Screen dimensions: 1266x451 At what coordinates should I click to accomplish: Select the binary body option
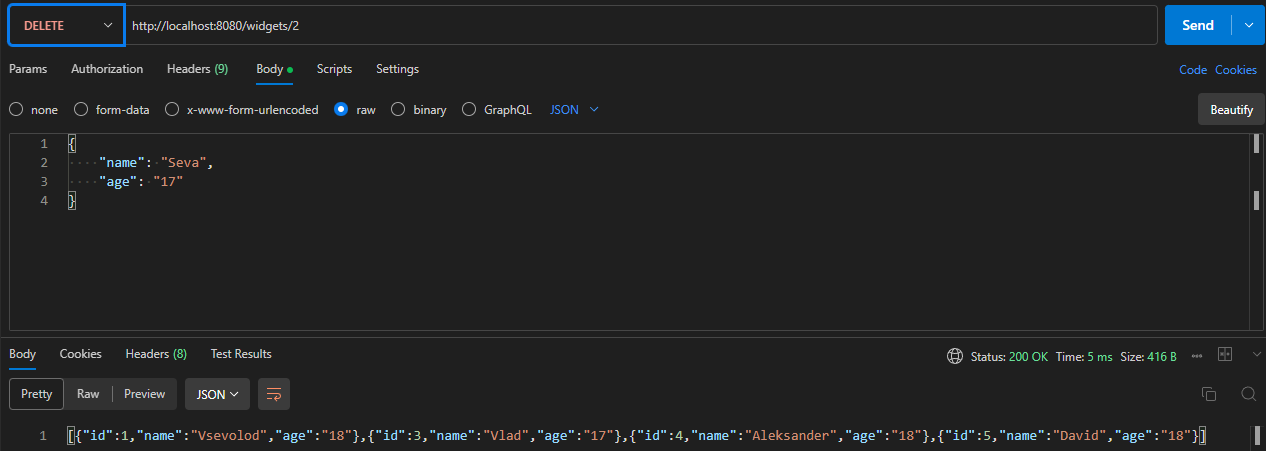point(398,110)
